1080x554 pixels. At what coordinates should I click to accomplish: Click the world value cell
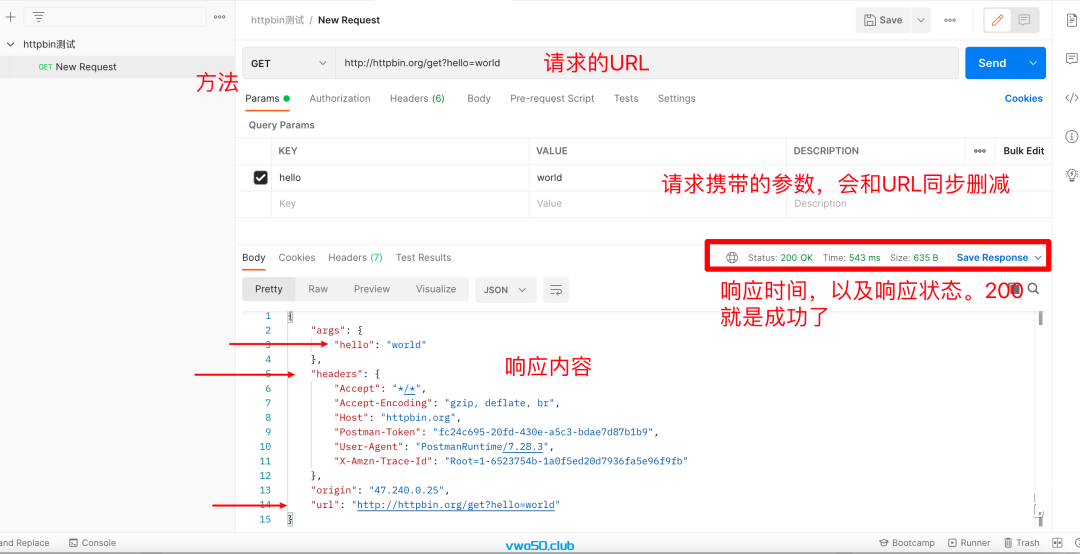(x=658, y=178)
